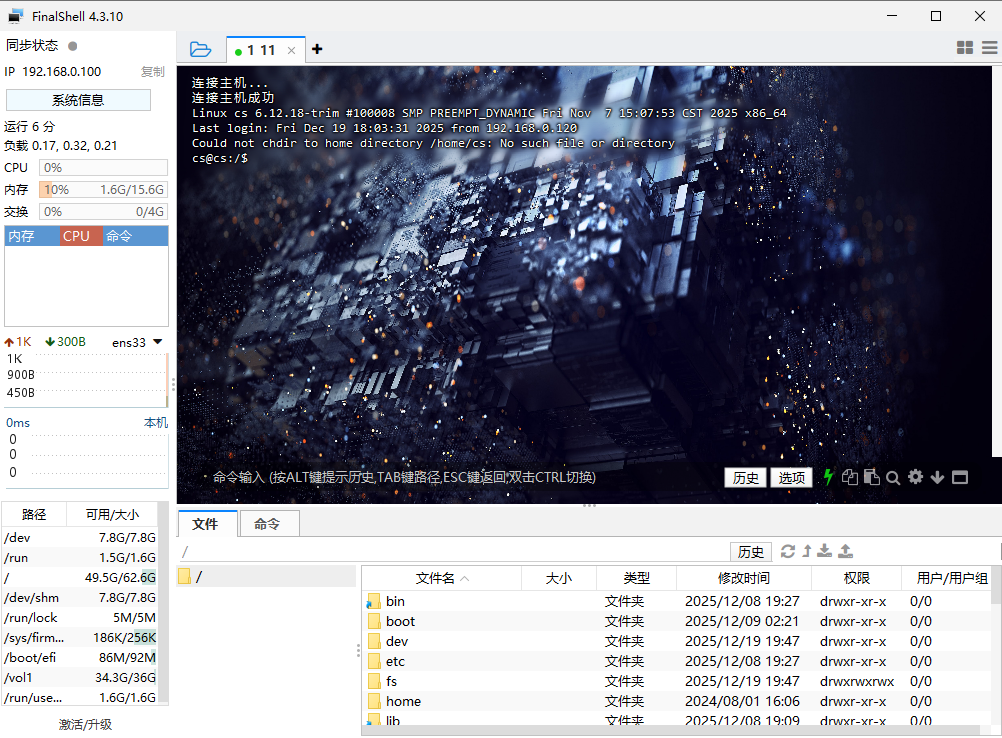Viewport: 1002px width, 738px height.
Task: Switch to the 命令 tab
Action: pyautogui.click(x=267, y=524)
